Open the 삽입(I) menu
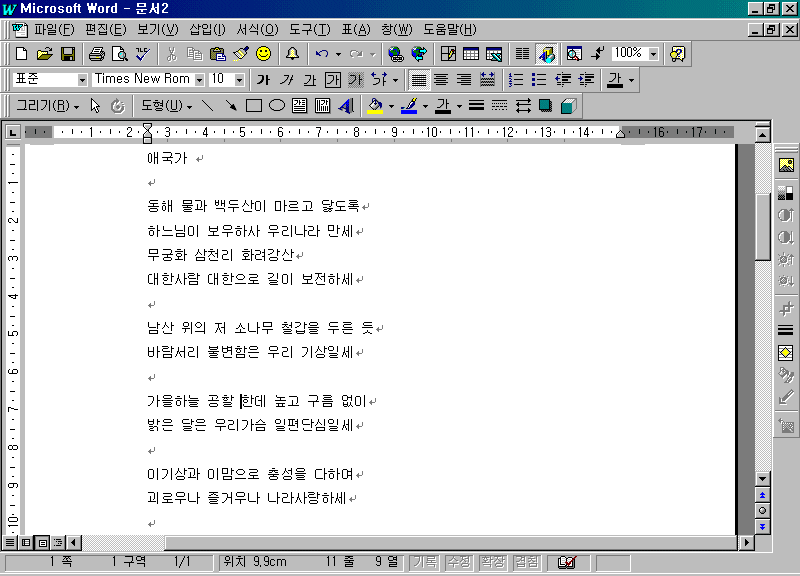The width and height of the screenshot is (800, 576). pyautogui.click(x=207, y=30)
